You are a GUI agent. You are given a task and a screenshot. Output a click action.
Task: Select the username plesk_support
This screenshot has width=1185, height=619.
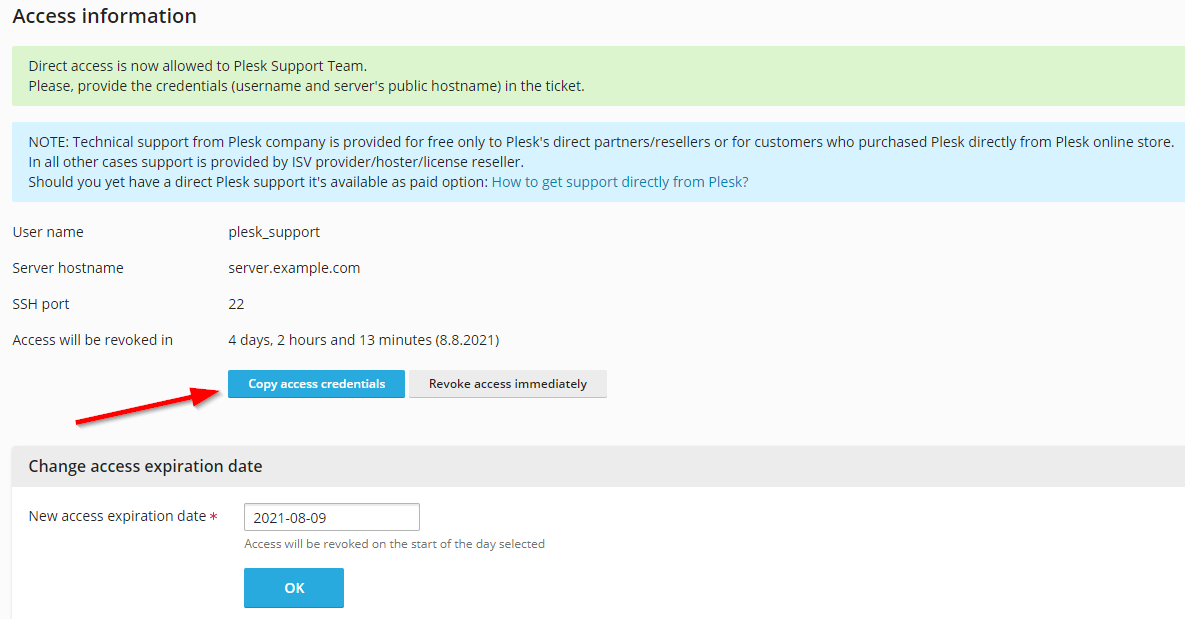pyautogui.click(x=273, y=231)
